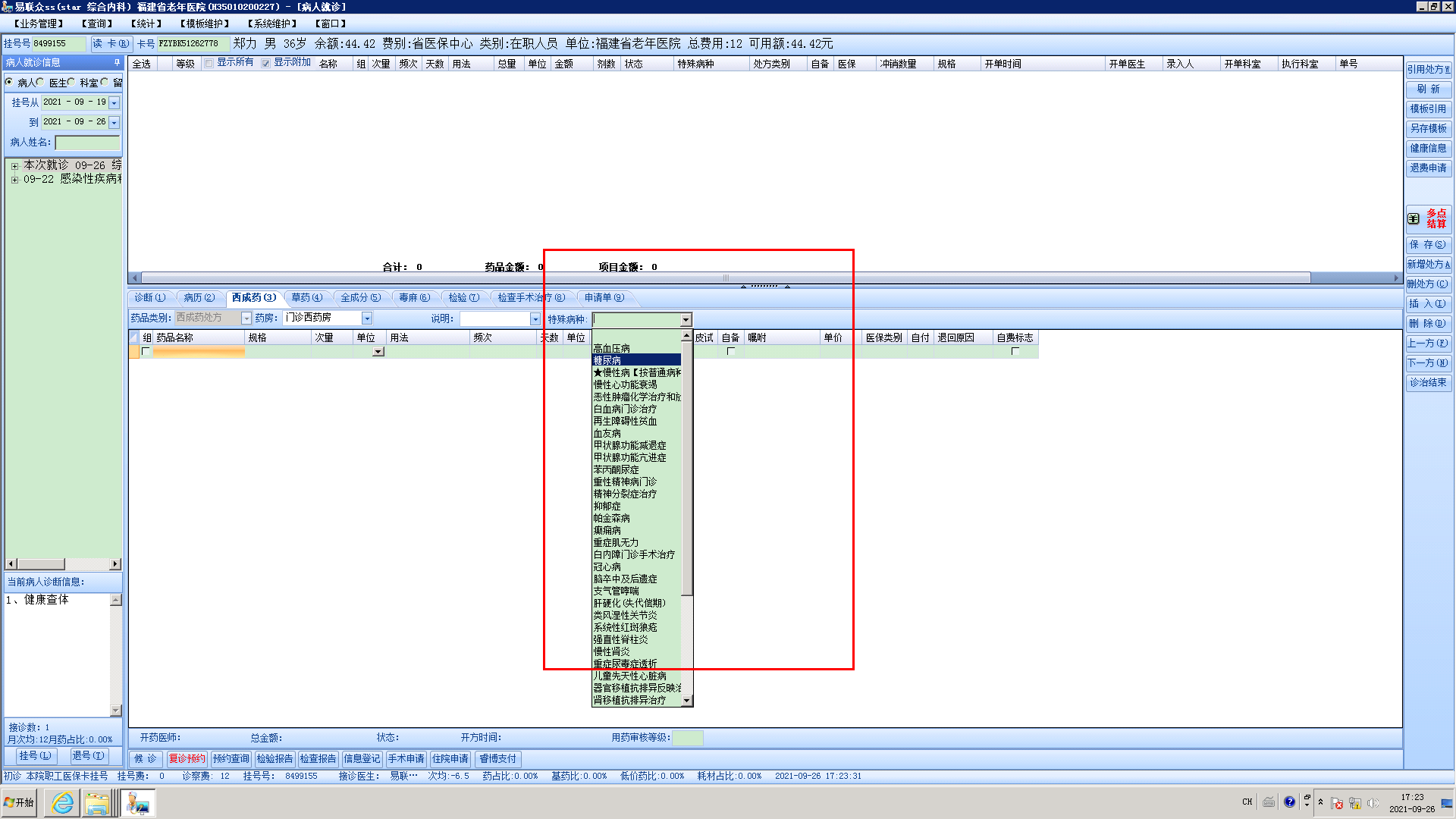
Task: Click the 多点结算 calculator icon
Action: [1414, 218]
